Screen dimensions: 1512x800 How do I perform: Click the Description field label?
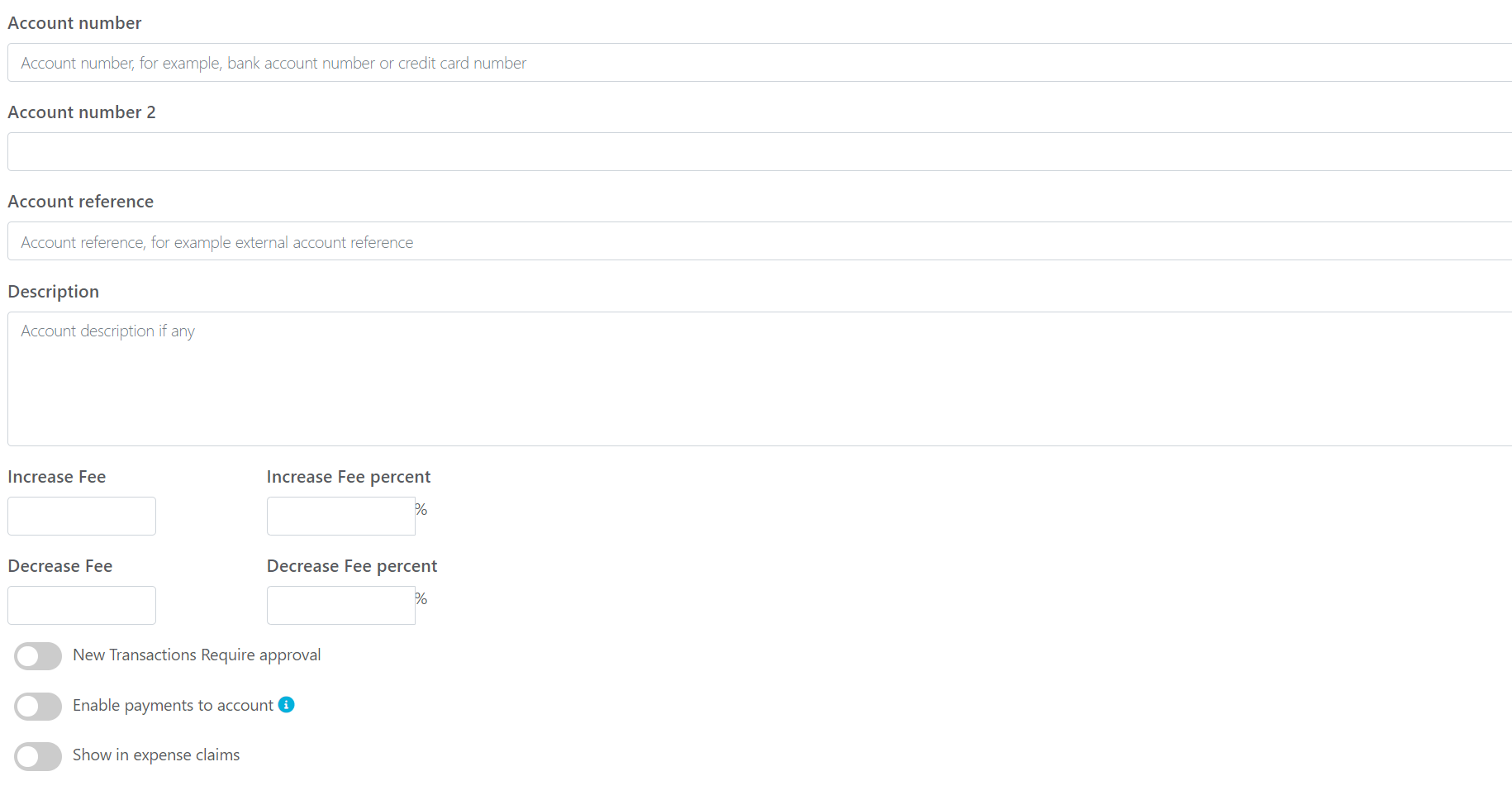(54, 292)
